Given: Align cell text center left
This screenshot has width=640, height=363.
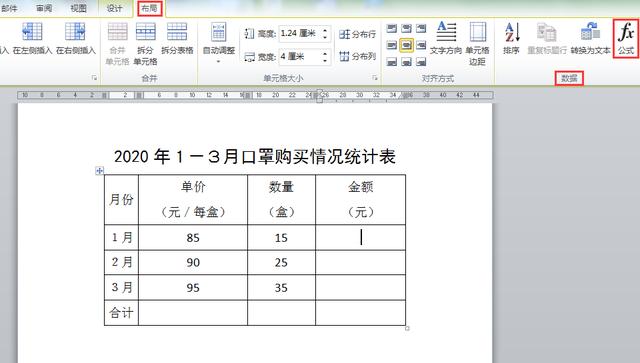Looking at the screenshot, I should 391,45.
